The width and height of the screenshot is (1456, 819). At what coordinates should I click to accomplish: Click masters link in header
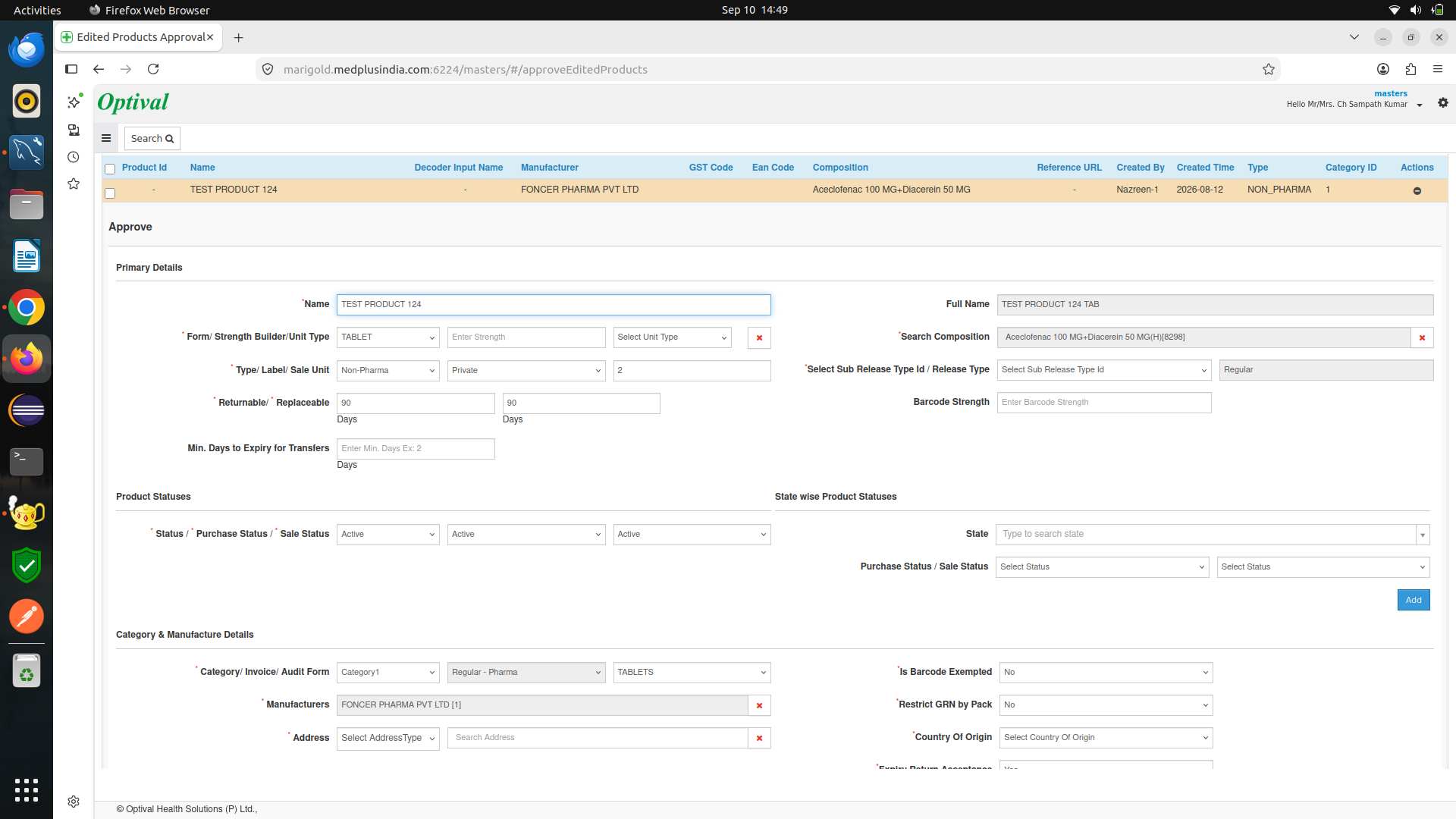click(1391, 94)
